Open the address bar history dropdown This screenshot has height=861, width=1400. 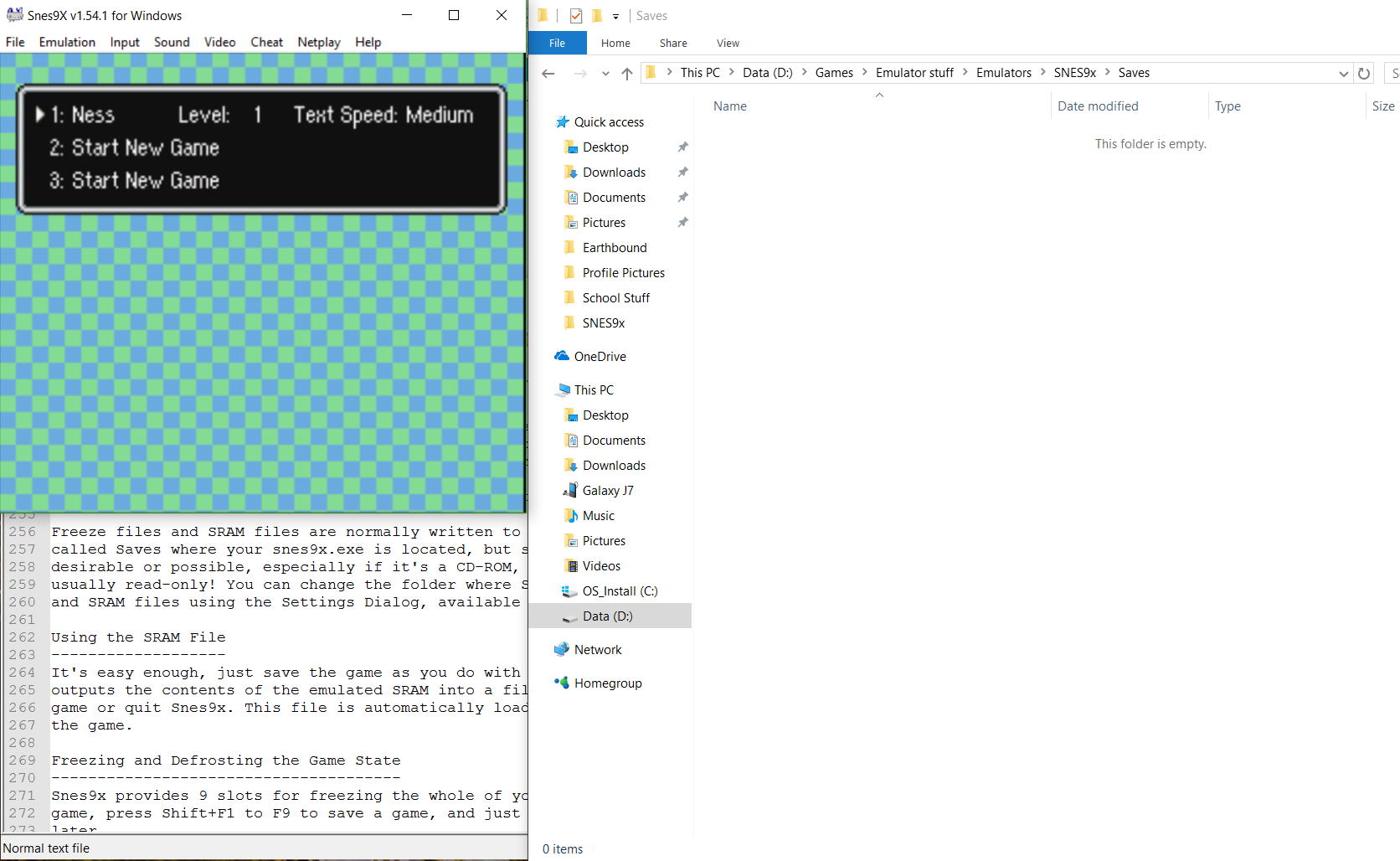point(1343,74)
